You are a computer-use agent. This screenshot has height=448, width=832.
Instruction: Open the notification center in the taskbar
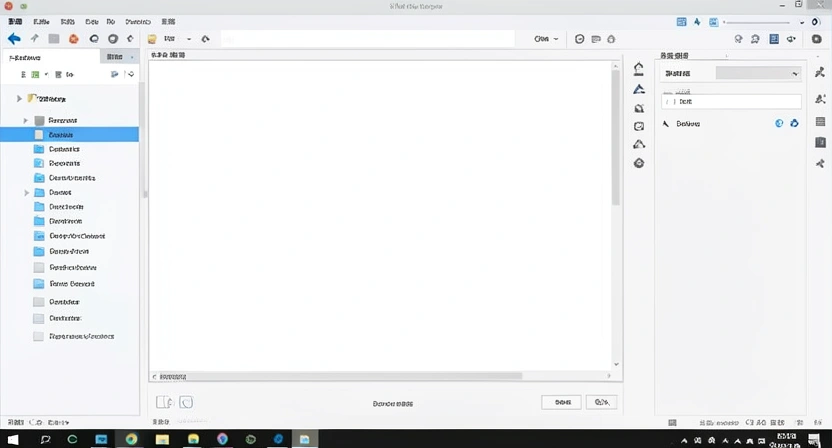(814, 440)
